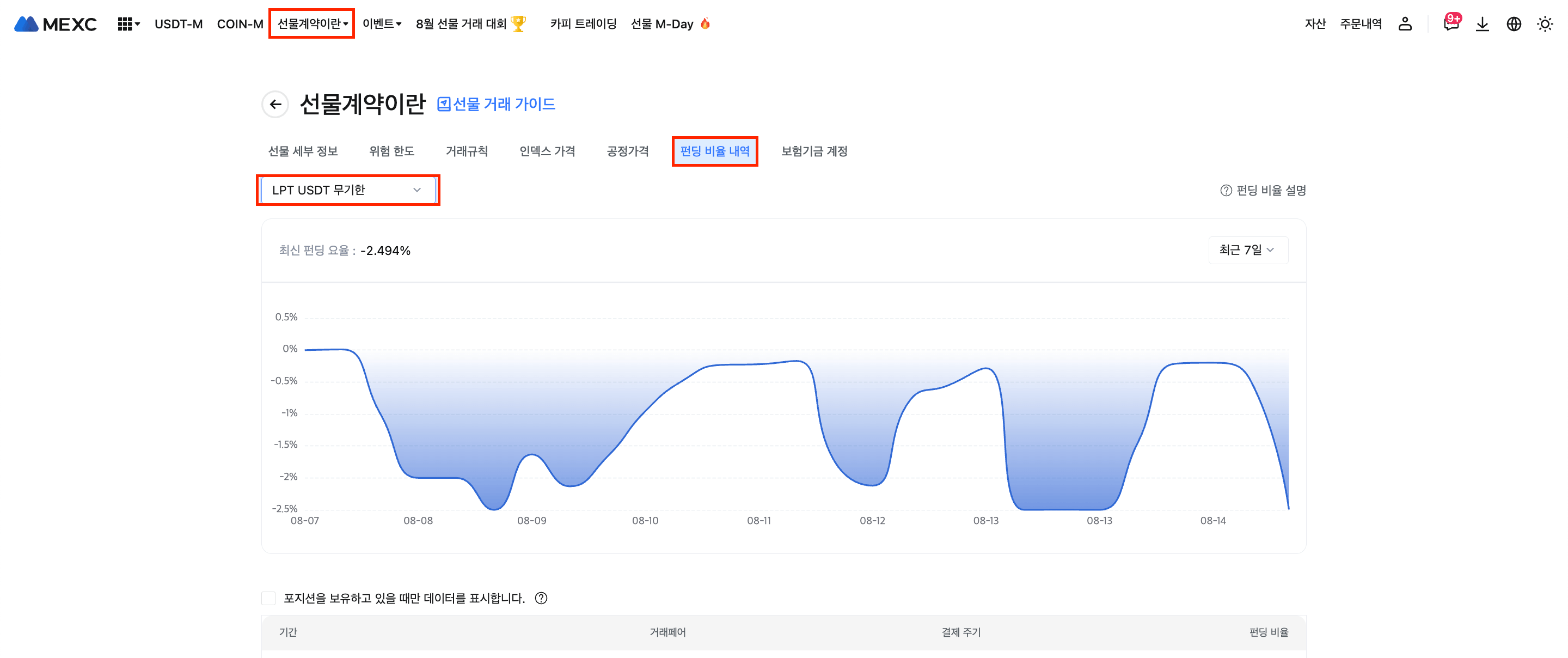Click the back arrow button
1568x658 pixels.
275,104
